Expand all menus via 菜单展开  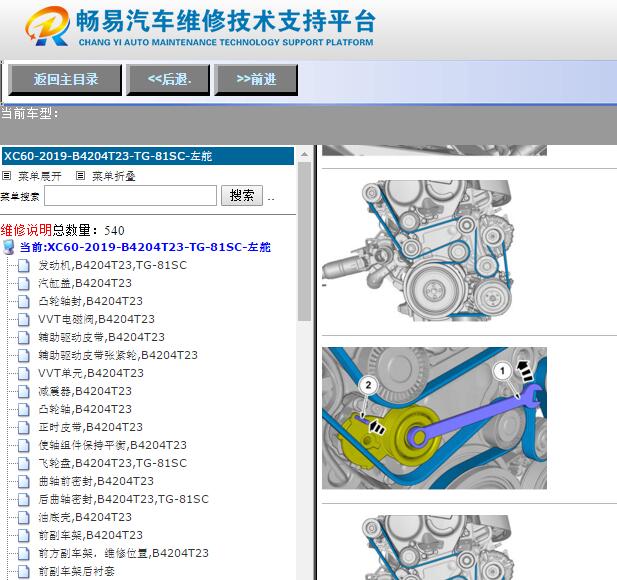[40, 176]
